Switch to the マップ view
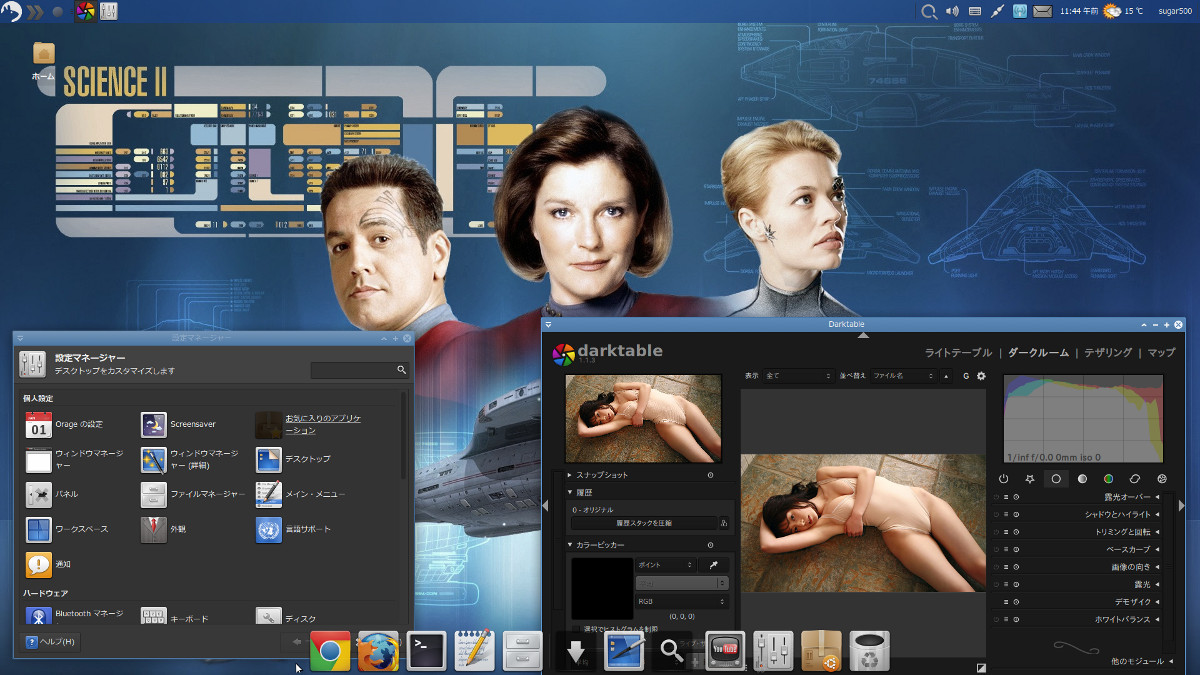 (x=1161, y=352)
